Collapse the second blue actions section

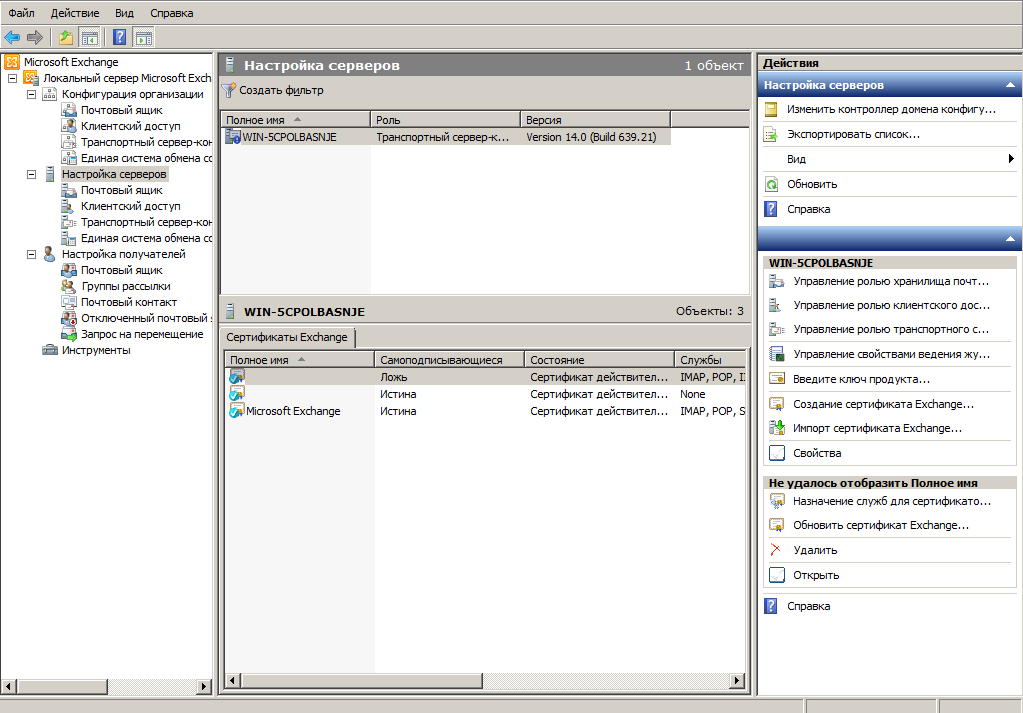tap(1010, 239)
